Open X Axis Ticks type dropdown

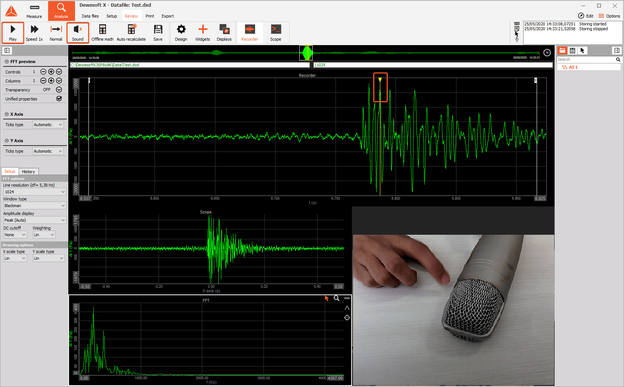coord(48,125)
